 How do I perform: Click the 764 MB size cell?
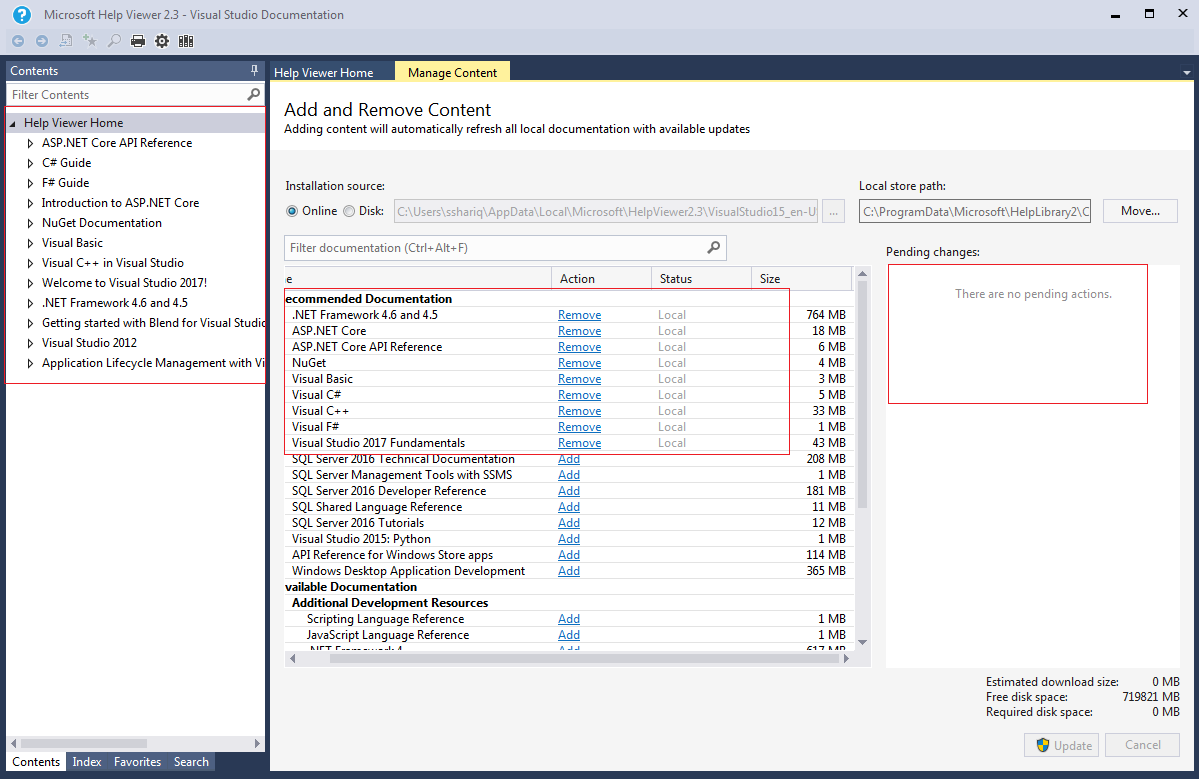tap(826, 315)
